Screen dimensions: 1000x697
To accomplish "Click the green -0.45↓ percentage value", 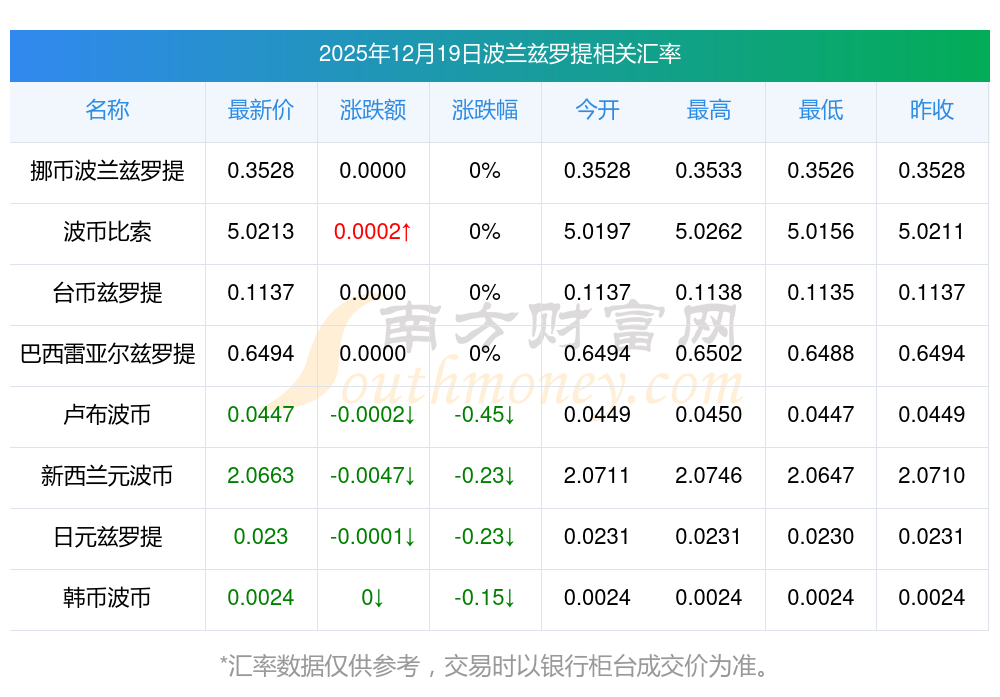I will [x=485, y=415].
